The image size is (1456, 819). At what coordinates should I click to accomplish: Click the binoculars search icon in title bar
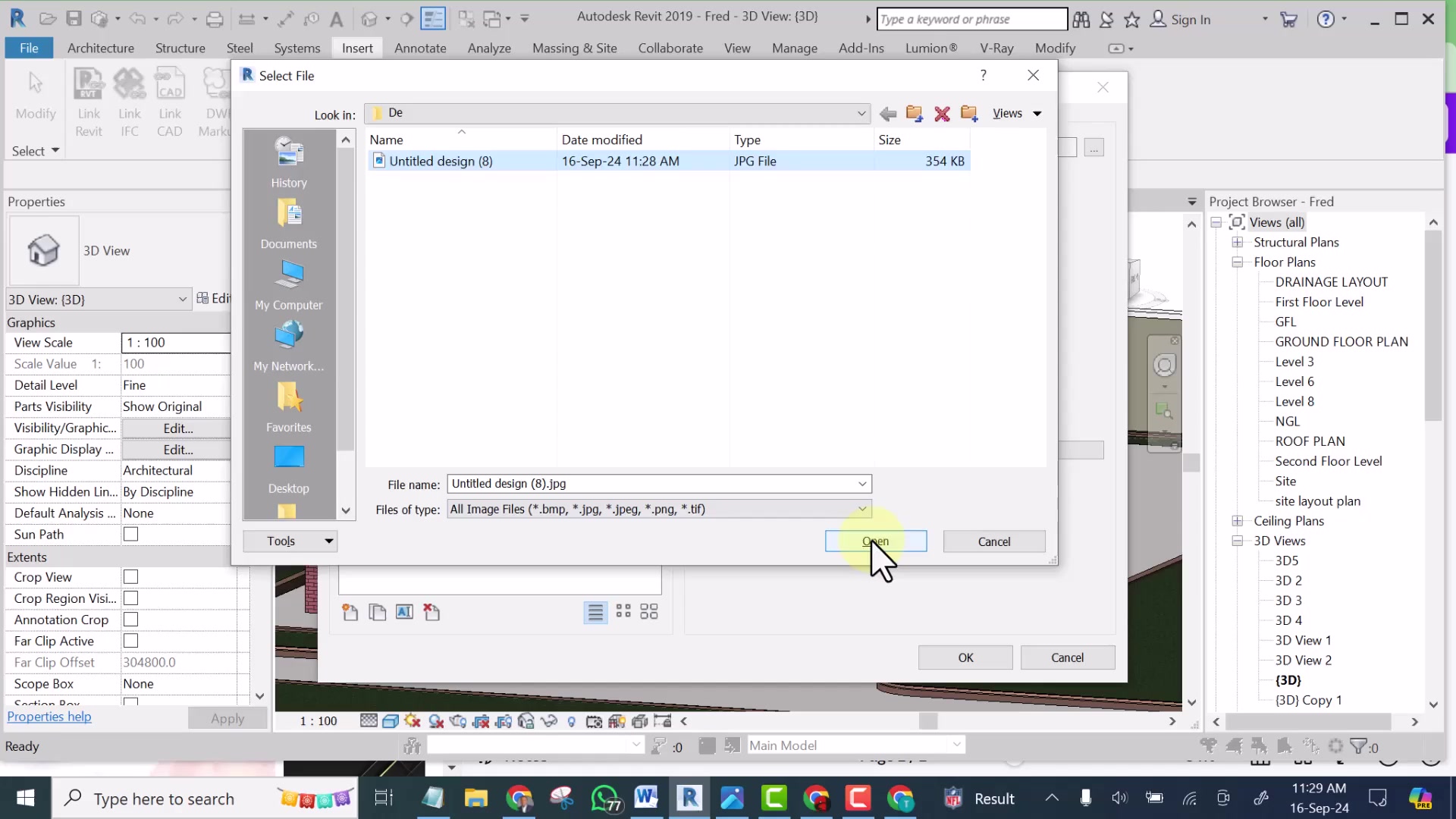(x=1081, y=19)
